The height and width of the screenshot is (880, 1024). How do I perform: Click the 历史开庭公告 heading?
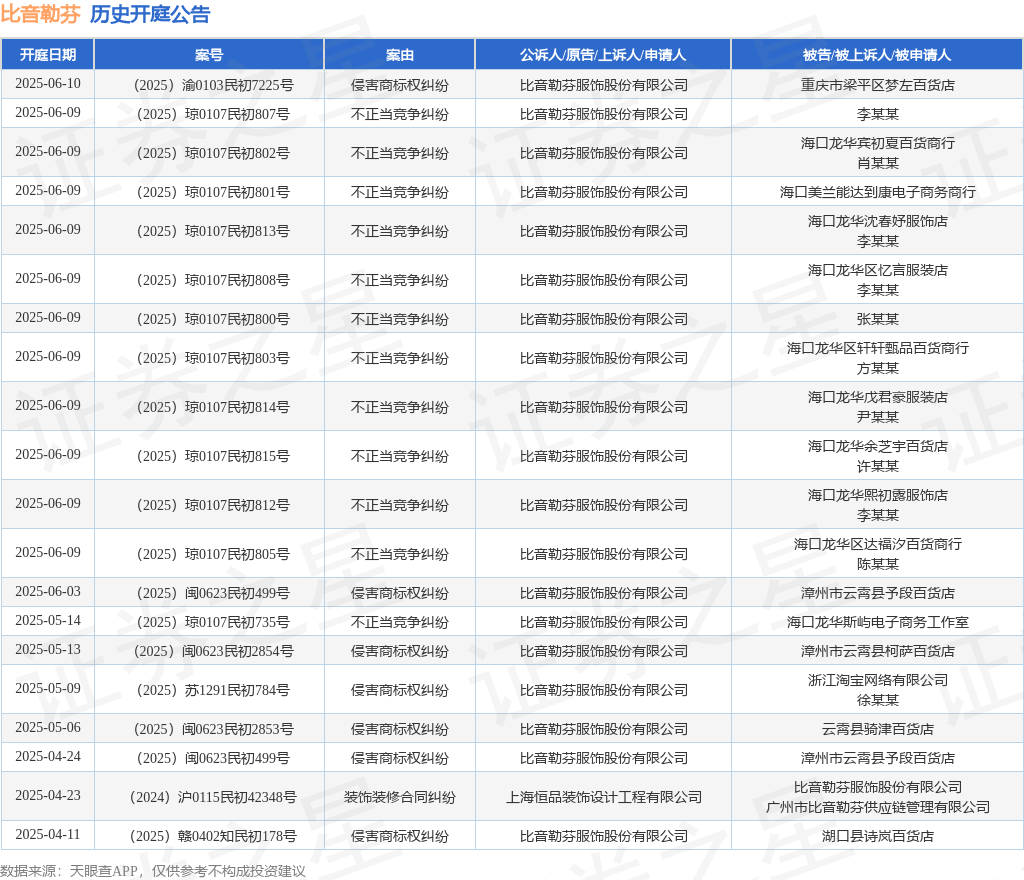click(150, 14)
